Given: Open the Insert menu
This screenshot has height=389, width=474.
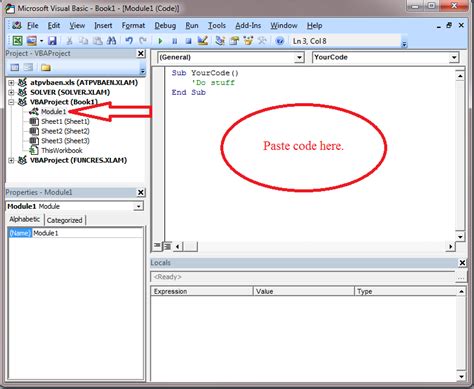Looking at the screenshot, I should tap(103, 25).
